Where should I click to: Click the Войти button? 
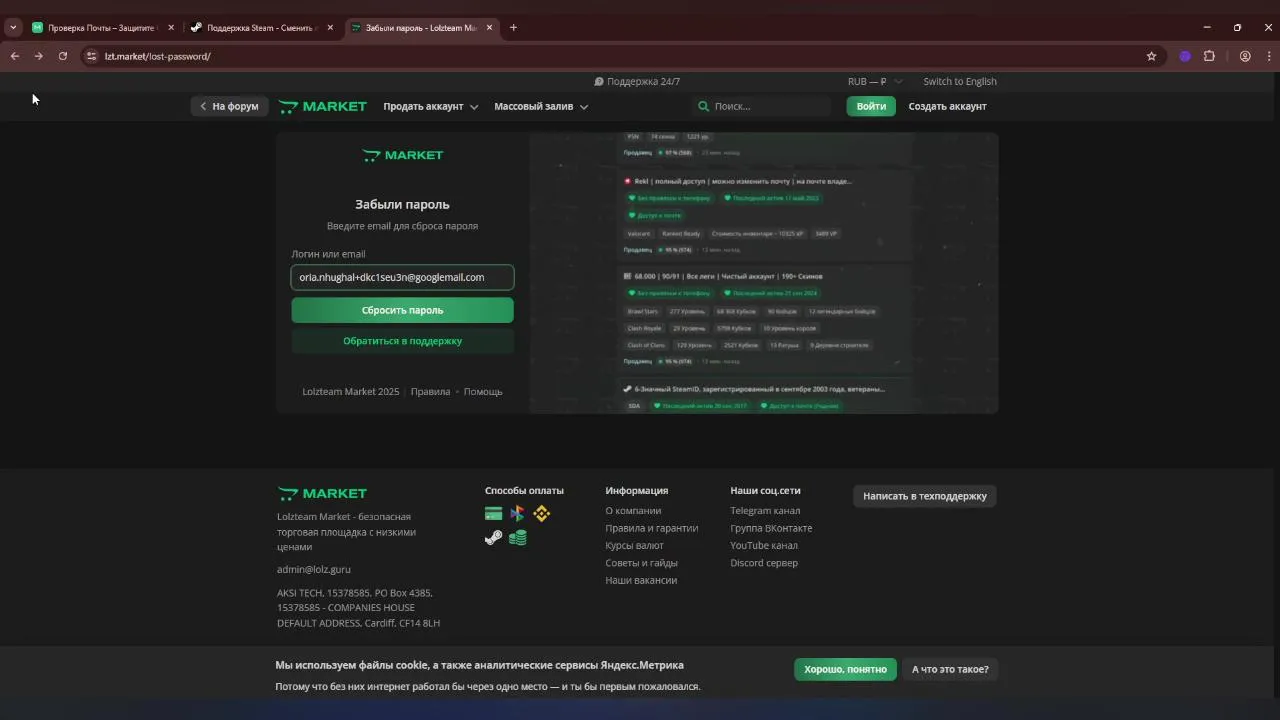(871, 106)
